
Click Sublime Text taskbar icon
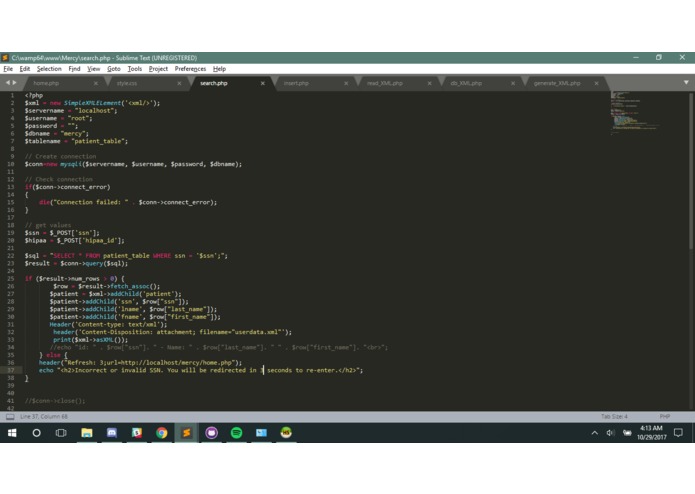pos(187,433)
